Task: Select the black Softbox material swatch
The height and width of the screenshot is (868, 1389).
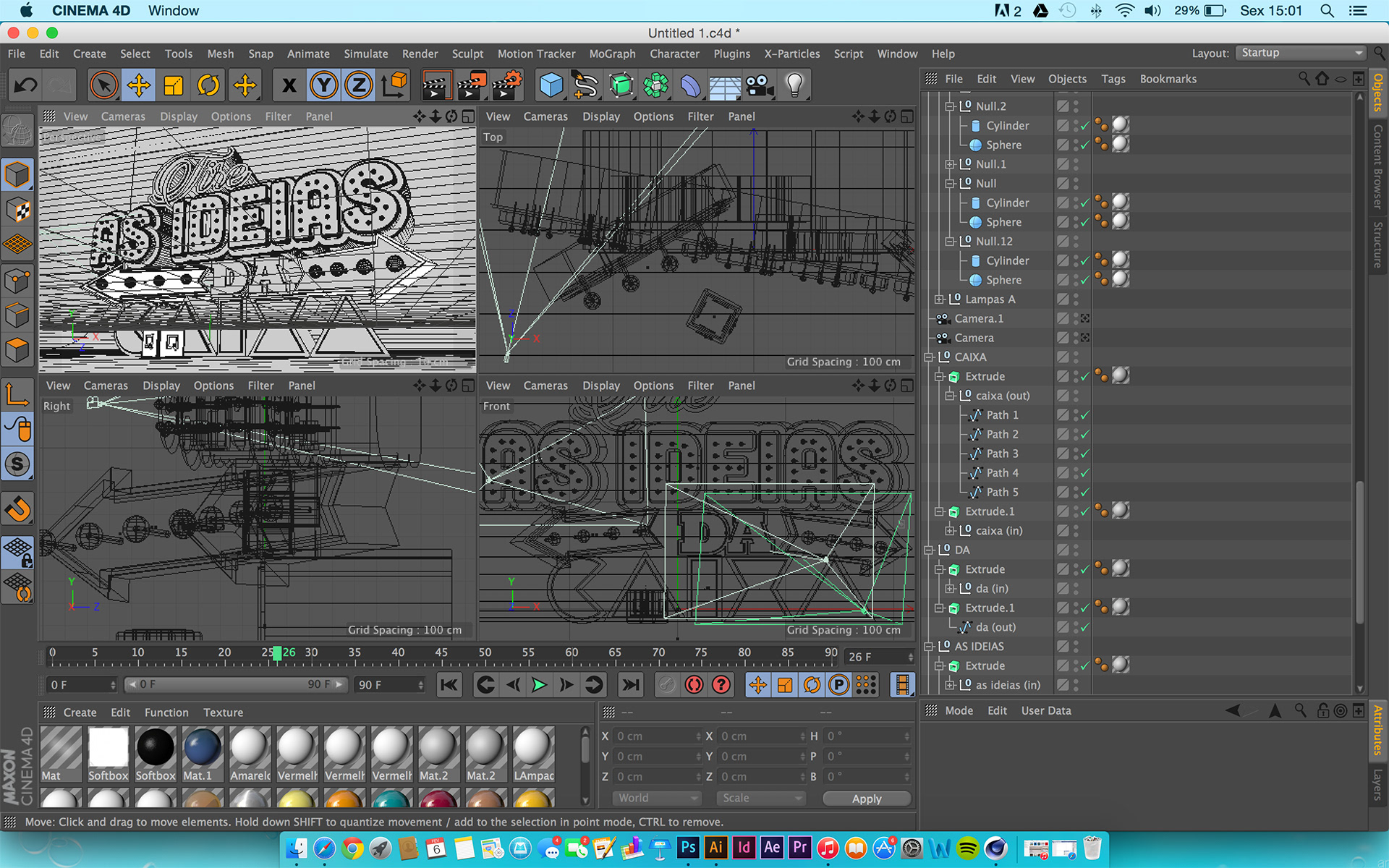Action: [x=156, y=748]
